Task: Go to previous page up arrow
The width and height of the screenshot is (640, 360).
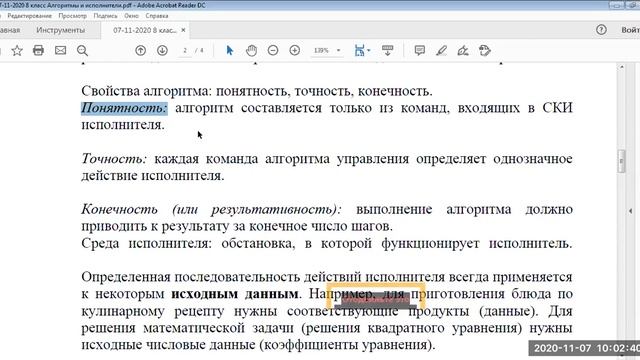Action: point(141,50)
